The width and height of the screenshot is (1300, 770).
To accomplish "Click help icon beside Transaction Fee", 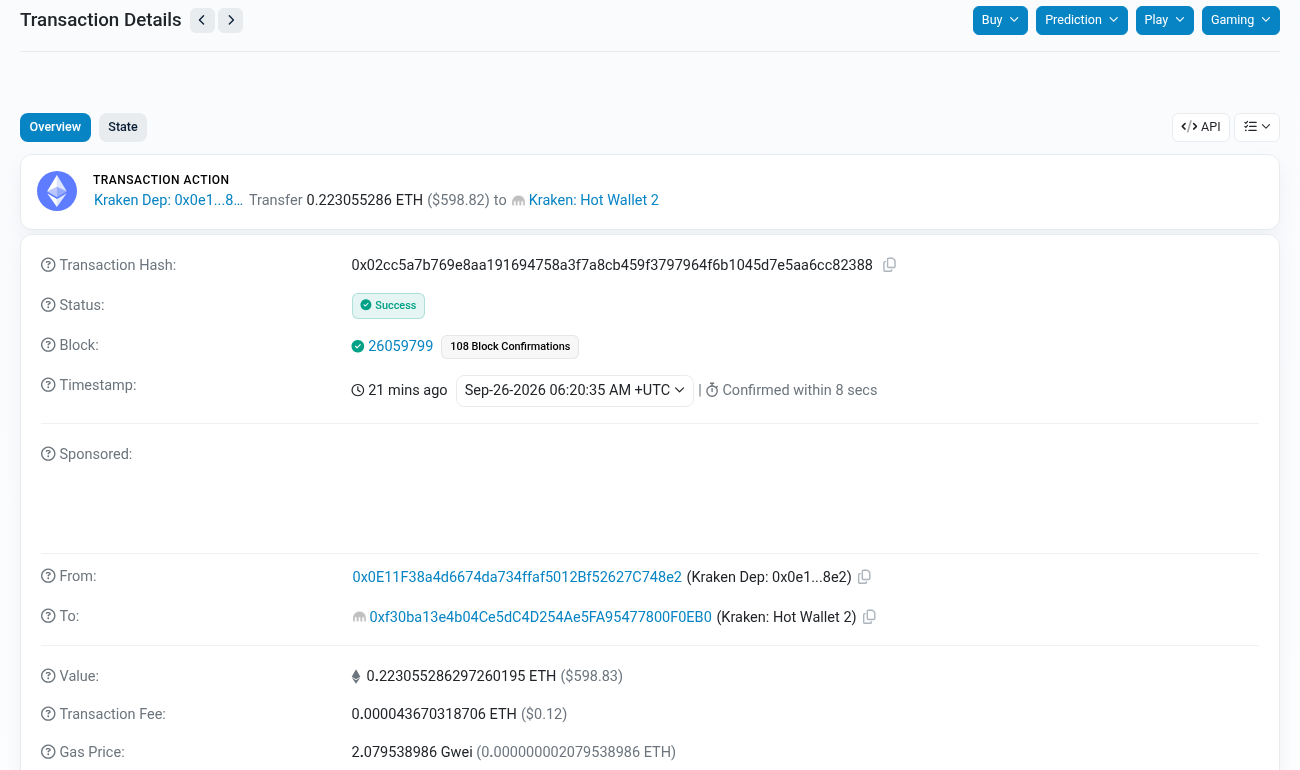I will click(48, 714).
